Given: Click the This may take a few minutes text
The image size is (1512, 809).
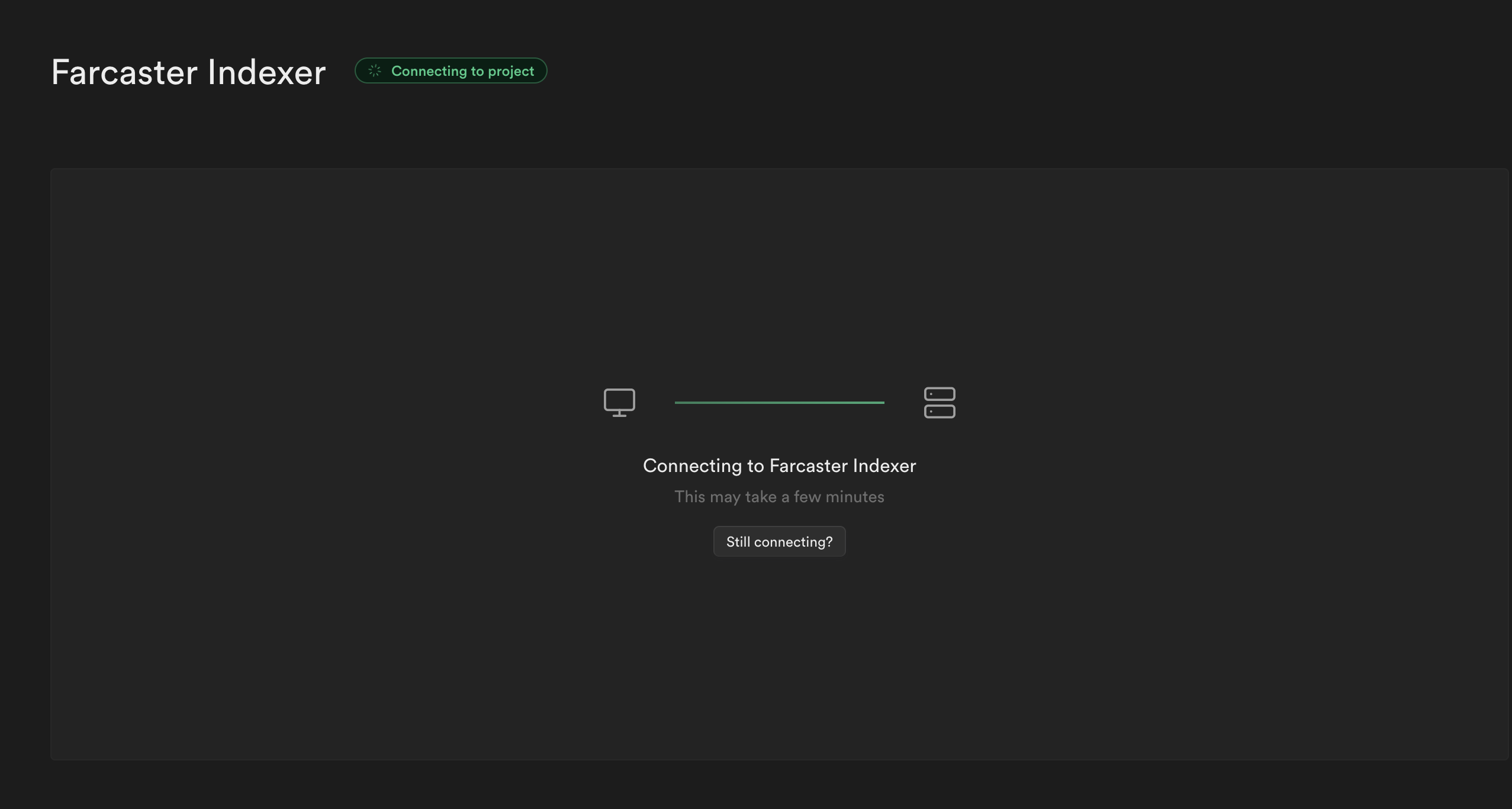Looking at the screenshot, I should click(779, 496).
